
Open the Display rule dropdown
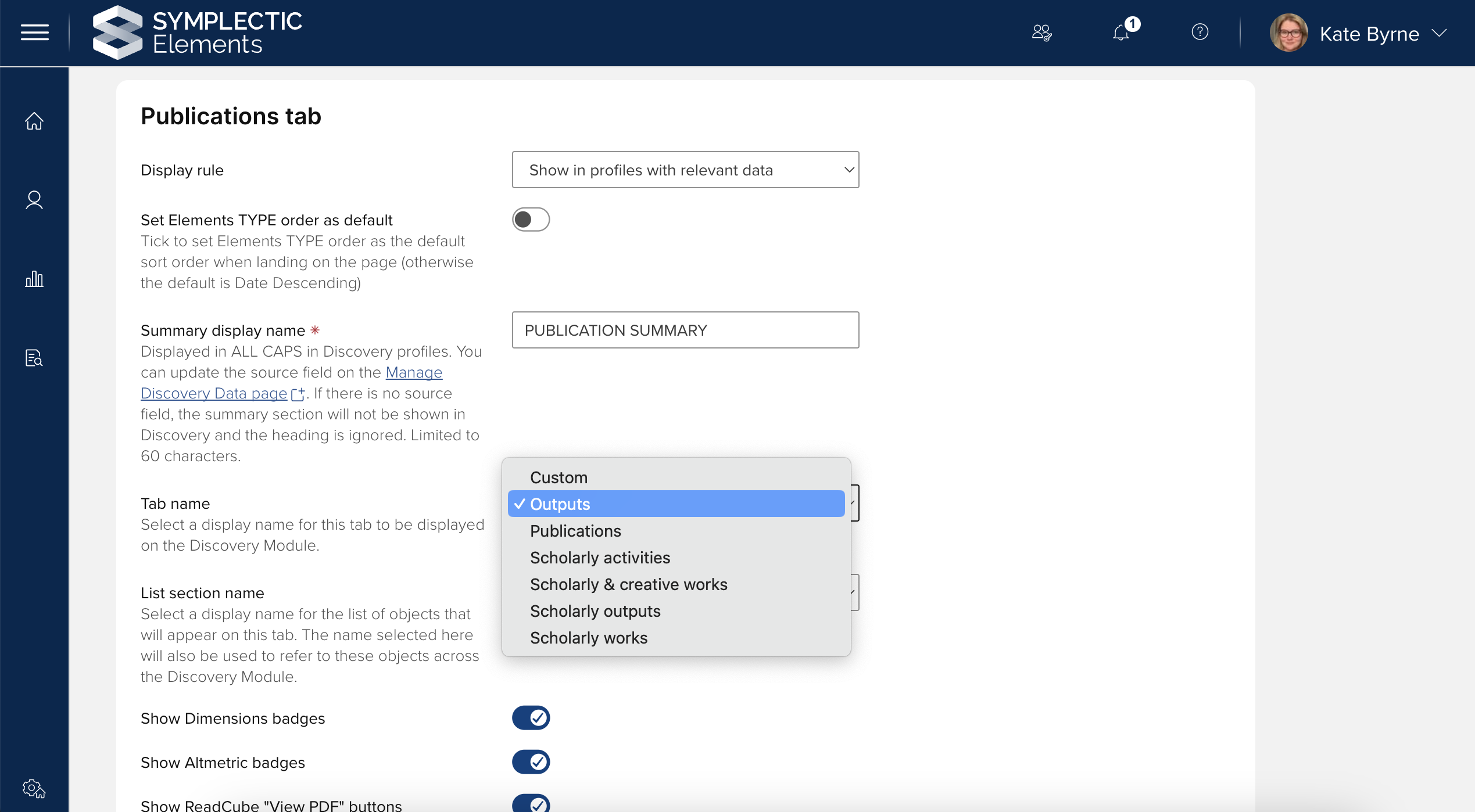point(685,170)
